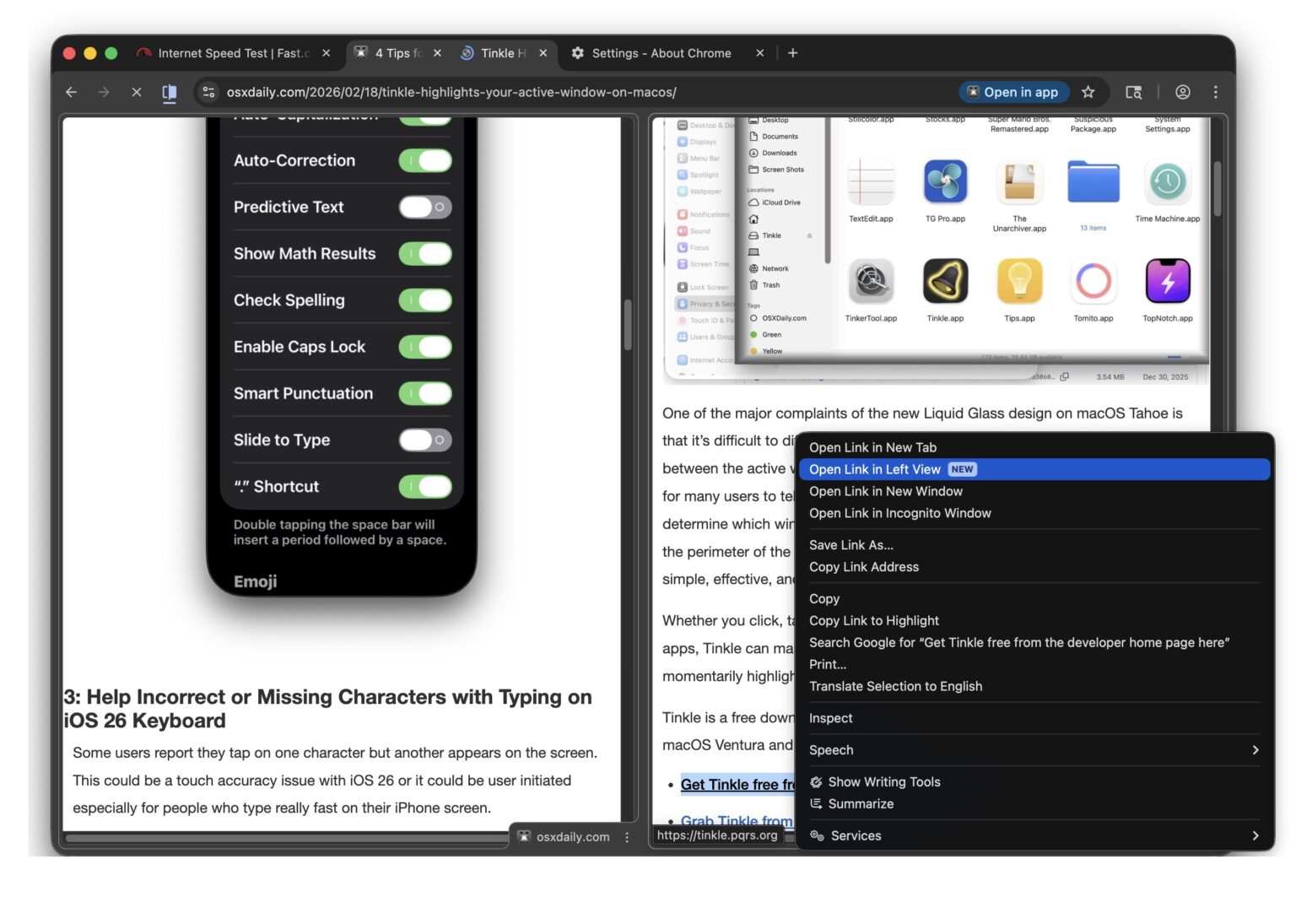Toggle the Show Math Results switch
Screen dimensions: 1296x924
pos(425,253)
